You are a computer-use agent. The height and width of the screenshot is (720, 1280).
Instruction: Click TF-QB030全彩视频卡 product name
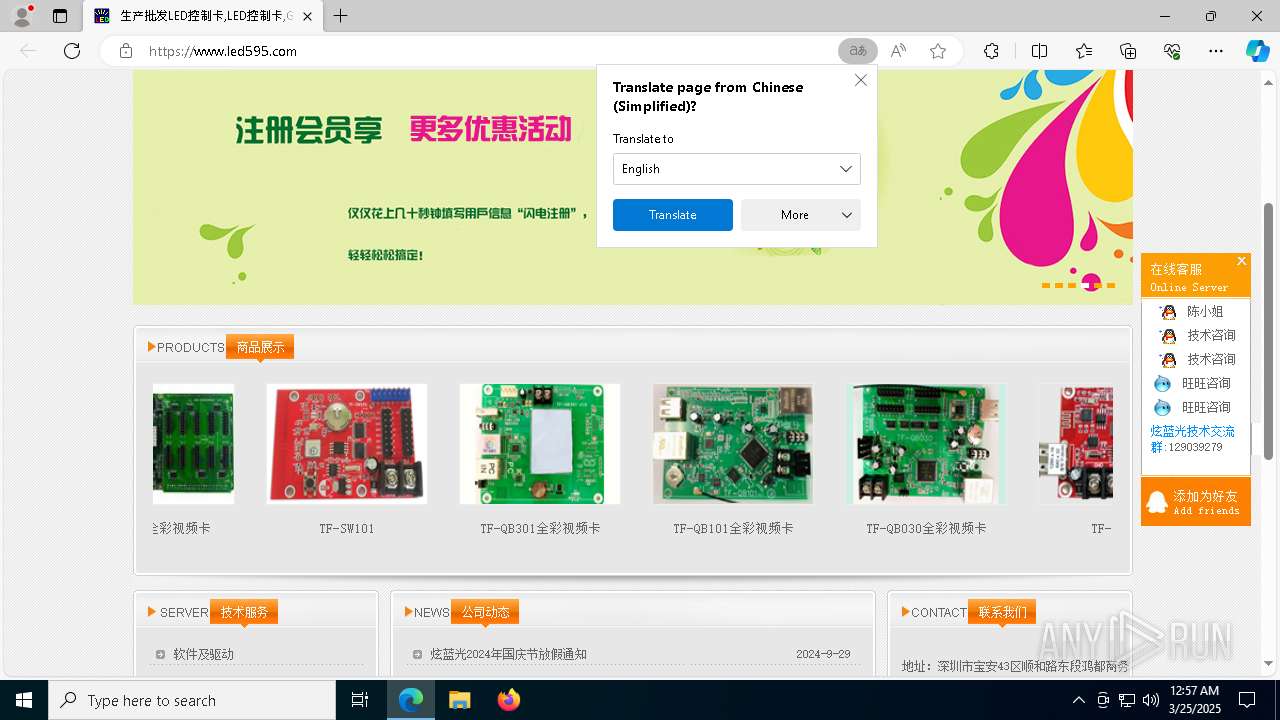(x=926, y=528)
